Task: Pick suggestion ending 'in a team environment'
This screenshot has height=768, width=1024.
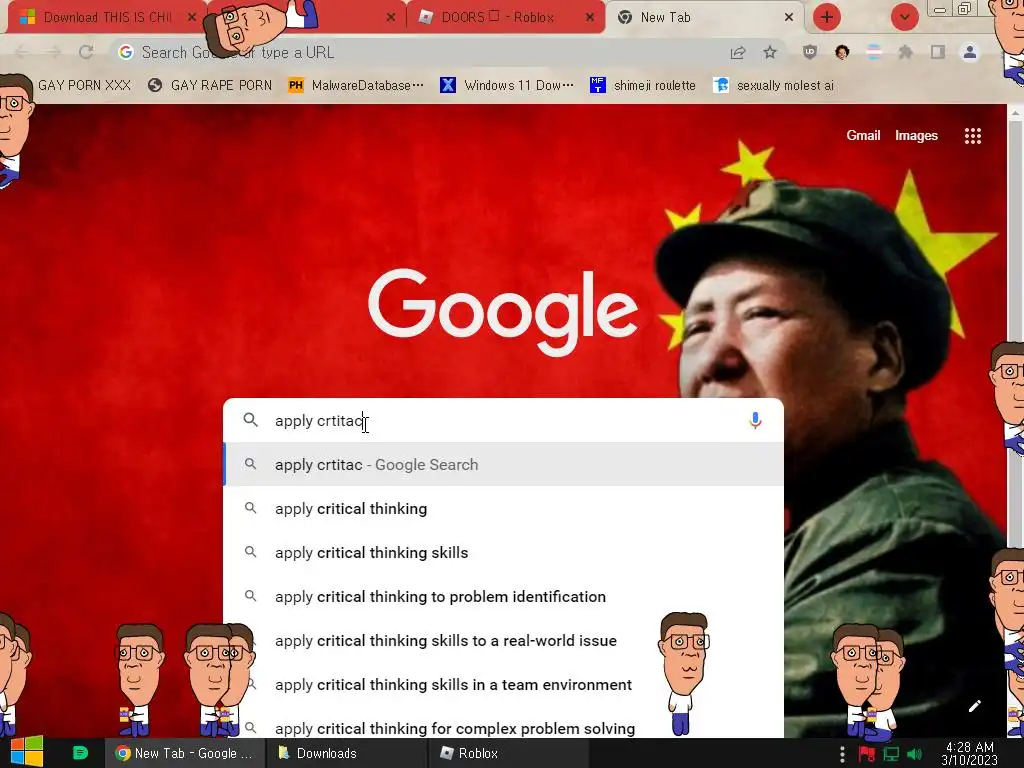Action: pos(503,684)
